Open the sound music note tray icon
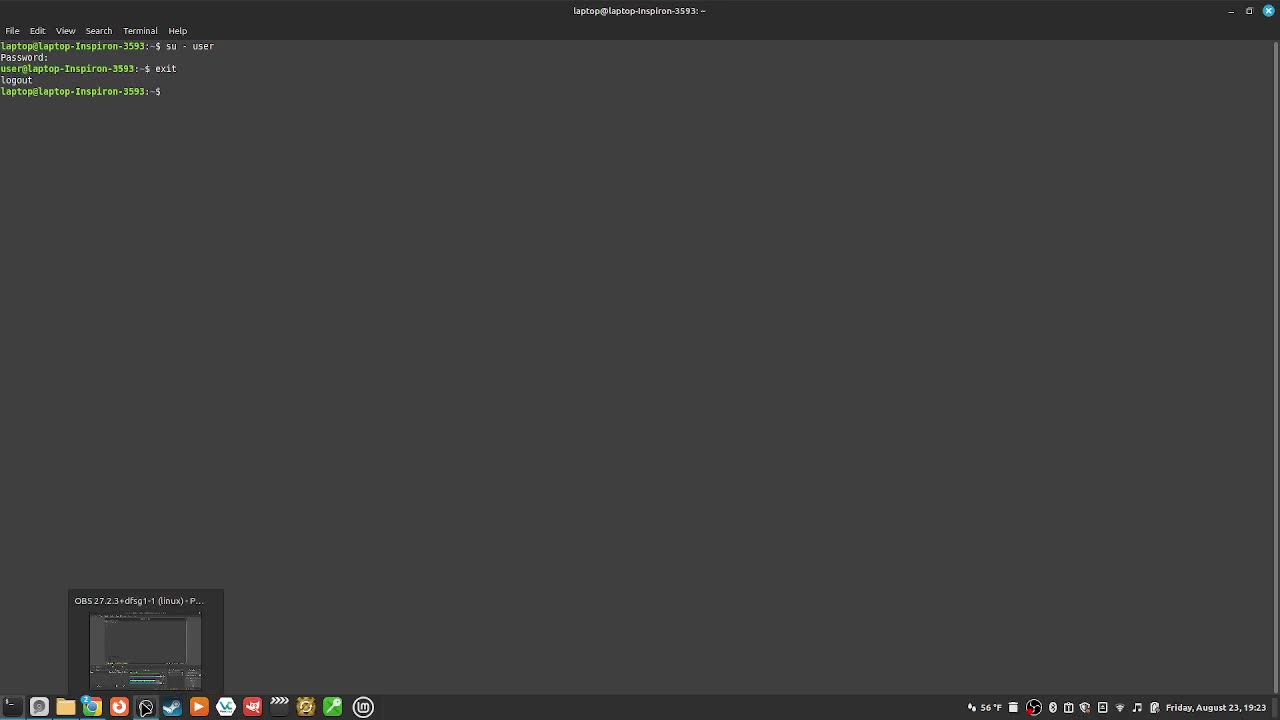This screenshot has width=1280, height=720. coord(1137,708)
